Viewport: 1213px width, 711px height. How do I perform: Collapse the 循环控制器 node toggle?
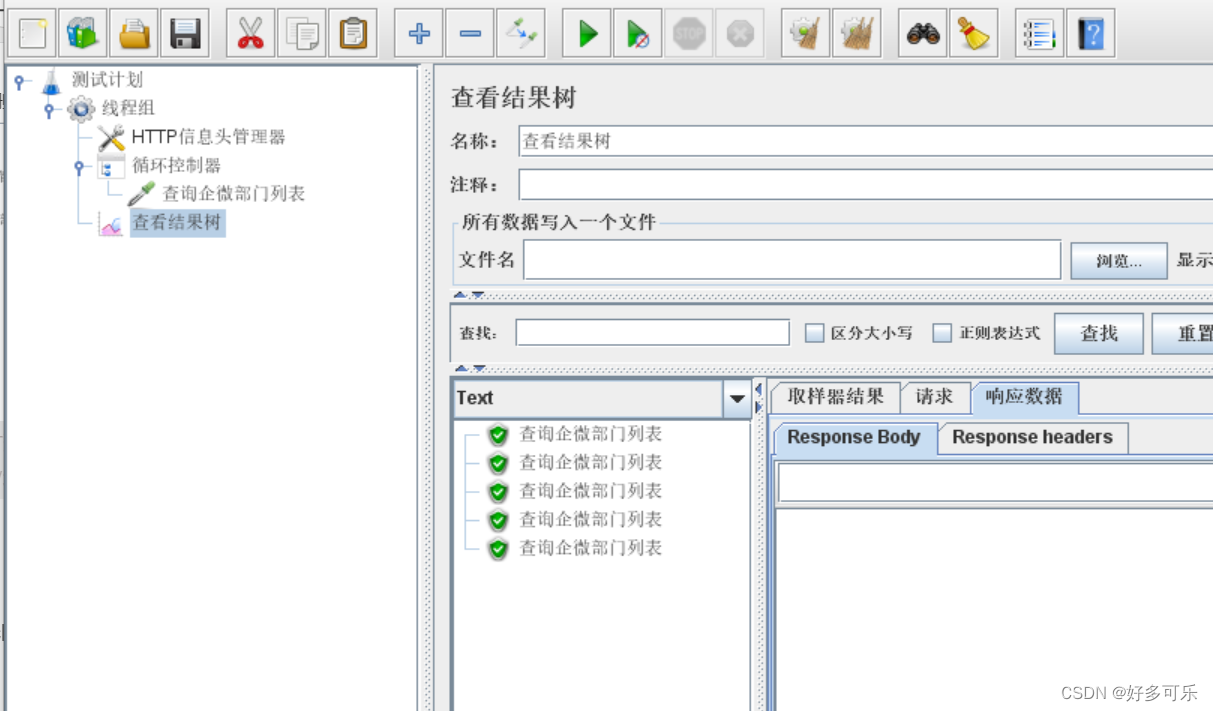point(79,167)
